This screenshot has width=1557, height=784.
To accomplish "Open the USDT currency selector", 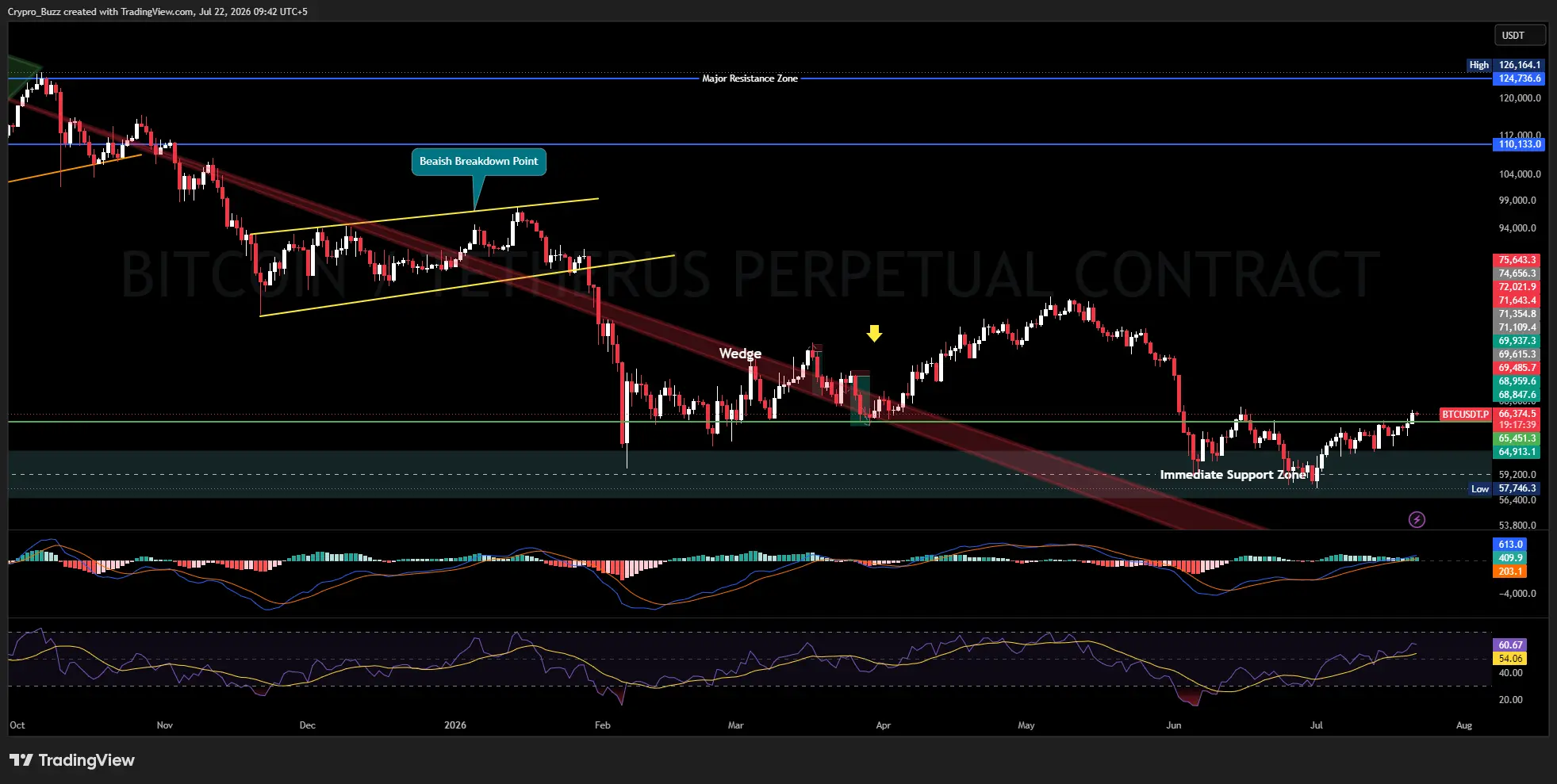I will tap(1520, 36).
